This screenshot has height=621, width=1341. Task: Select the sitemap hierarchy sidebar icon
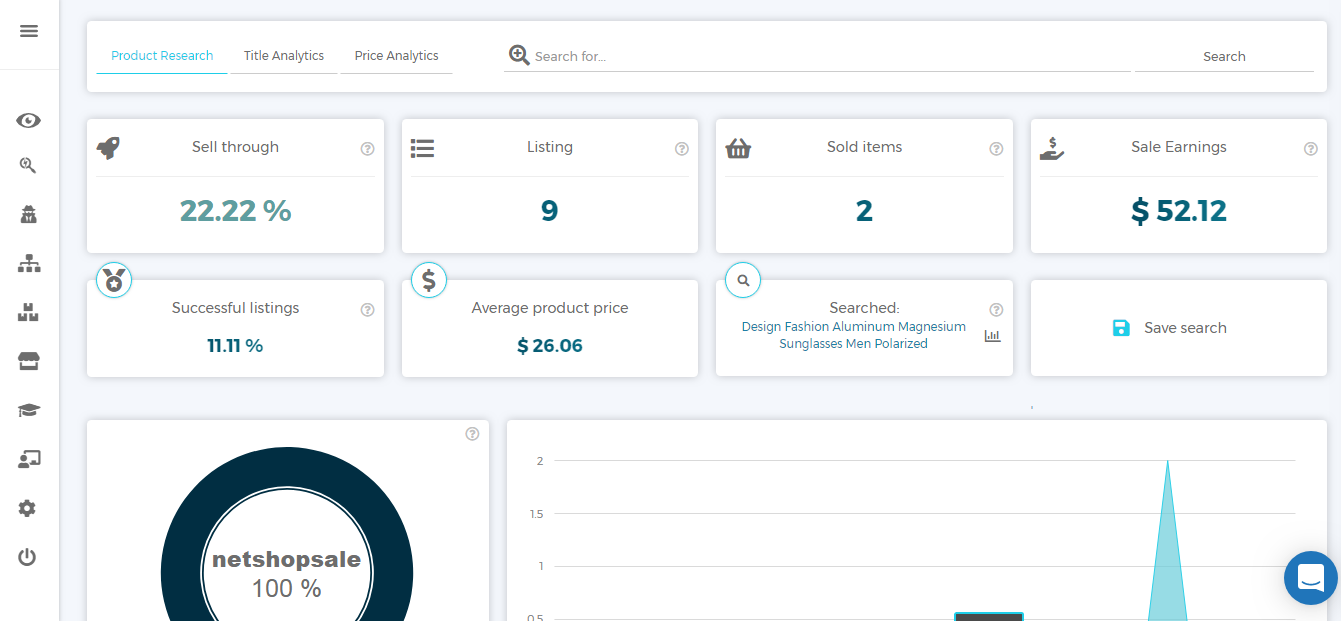[x=28, y=264]
